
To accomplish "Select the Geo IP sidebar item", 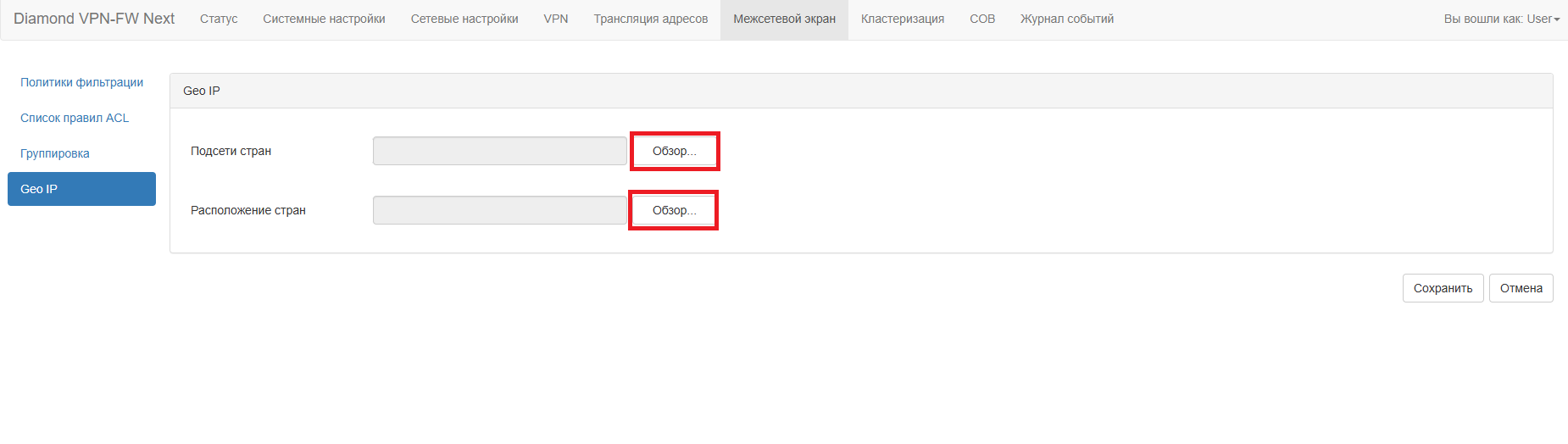I will coord(81,189).
